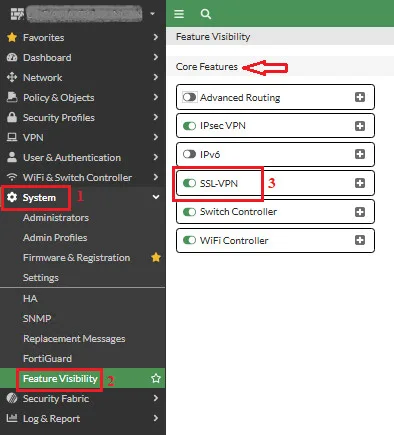Click the Feature Visibility page title
394x435 pixels.
tap(213, 37)
